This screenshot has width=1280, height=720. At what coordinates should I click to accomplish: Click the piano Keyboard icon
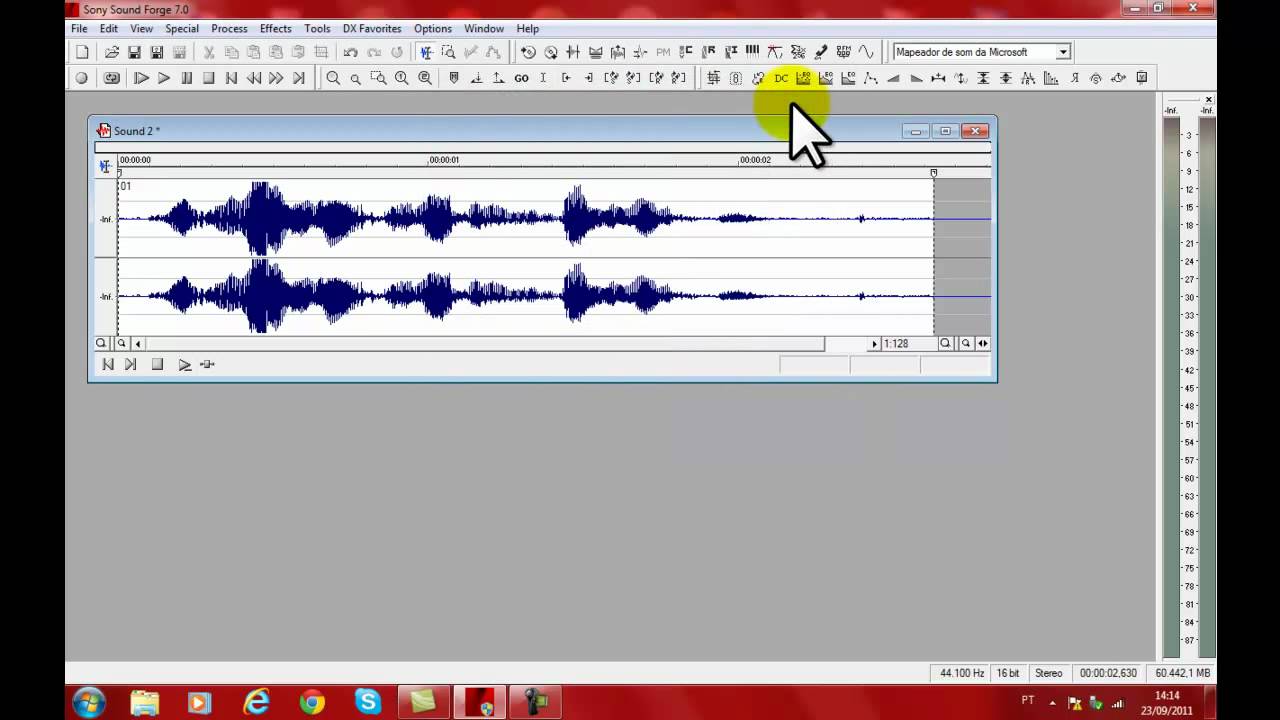click(752, 52)
